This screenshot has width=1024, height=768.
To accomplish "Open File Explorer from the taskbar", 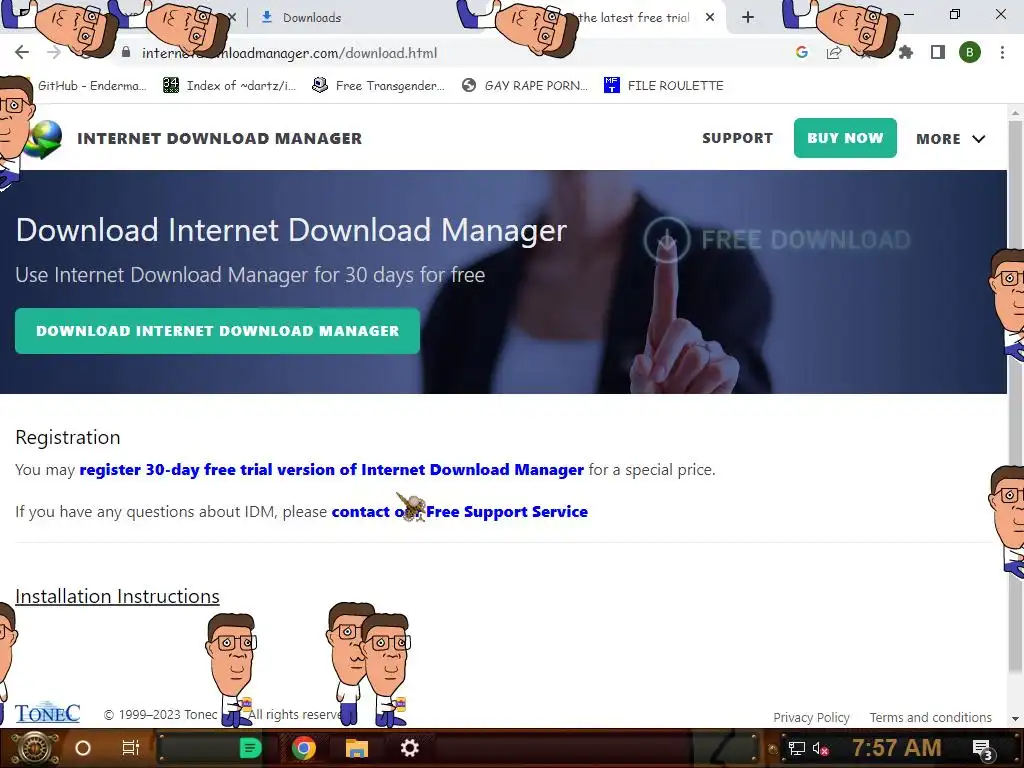I will pos(357,748).
